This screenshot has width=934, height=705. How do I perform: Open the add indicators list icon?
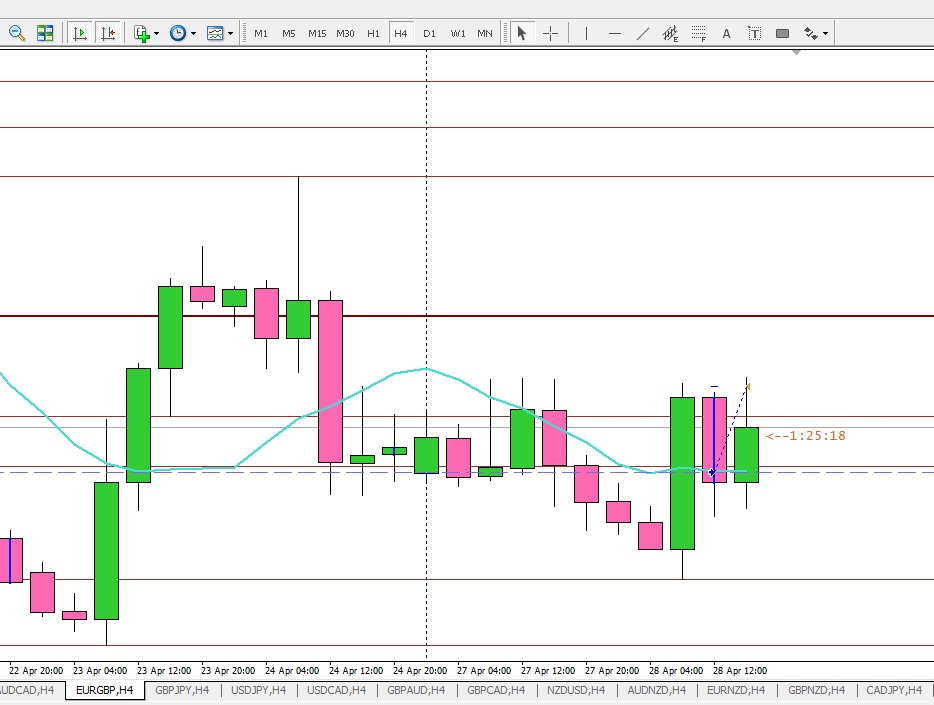click(x=142, y=33)
